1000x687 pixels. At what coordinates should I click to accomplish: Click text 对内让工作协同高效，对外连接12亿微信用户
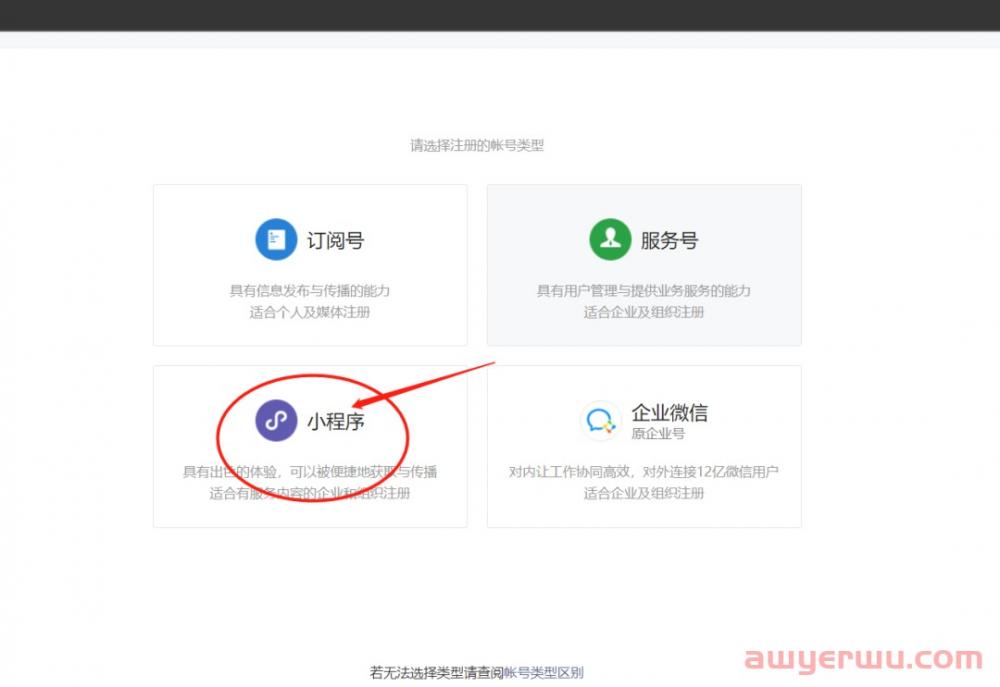tap(643, 472)
